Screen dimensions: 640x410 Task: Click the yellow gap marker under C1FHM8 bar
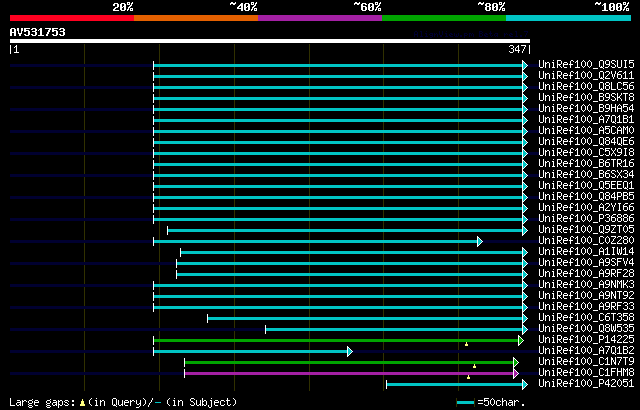click(x=469, y=377)
